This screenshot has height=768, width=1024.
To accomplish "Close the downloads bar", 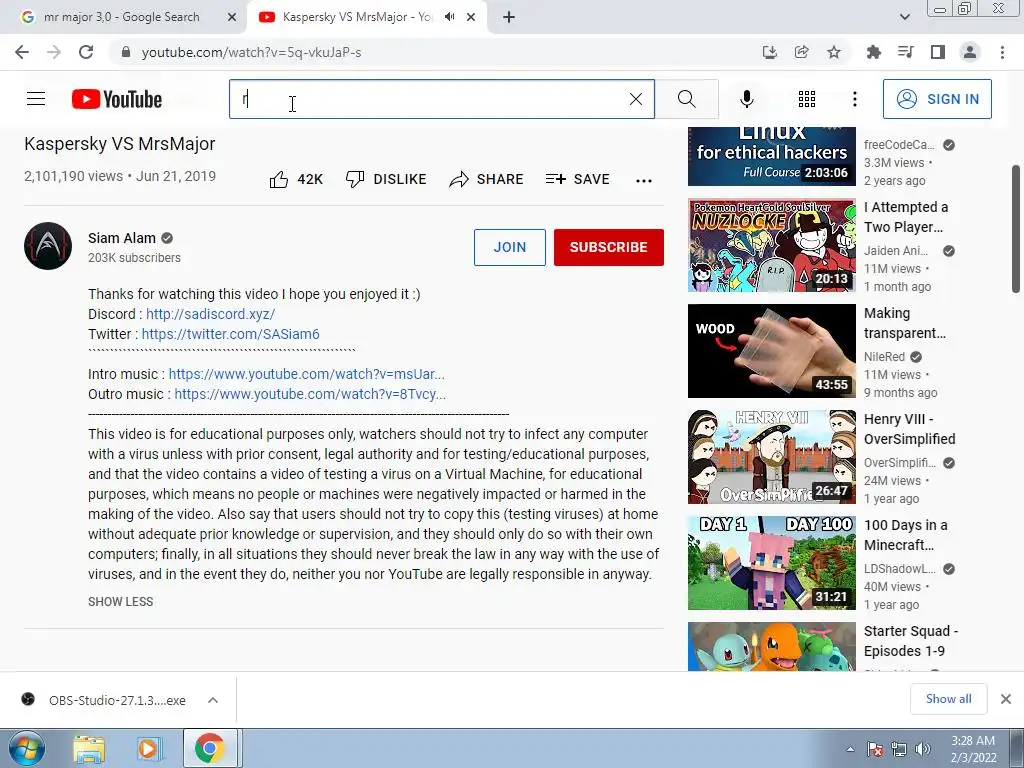I will pos(1006,699).
